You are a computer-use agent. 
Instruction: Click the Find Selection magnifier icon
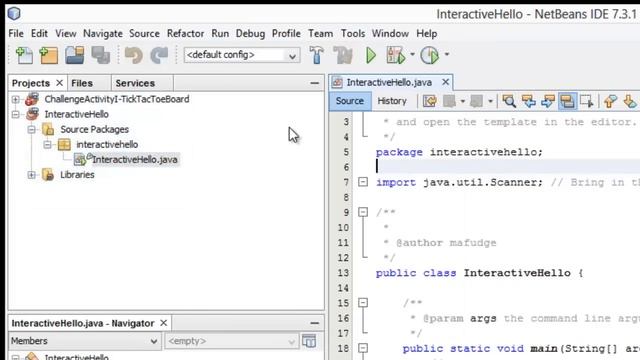[509, 101]
